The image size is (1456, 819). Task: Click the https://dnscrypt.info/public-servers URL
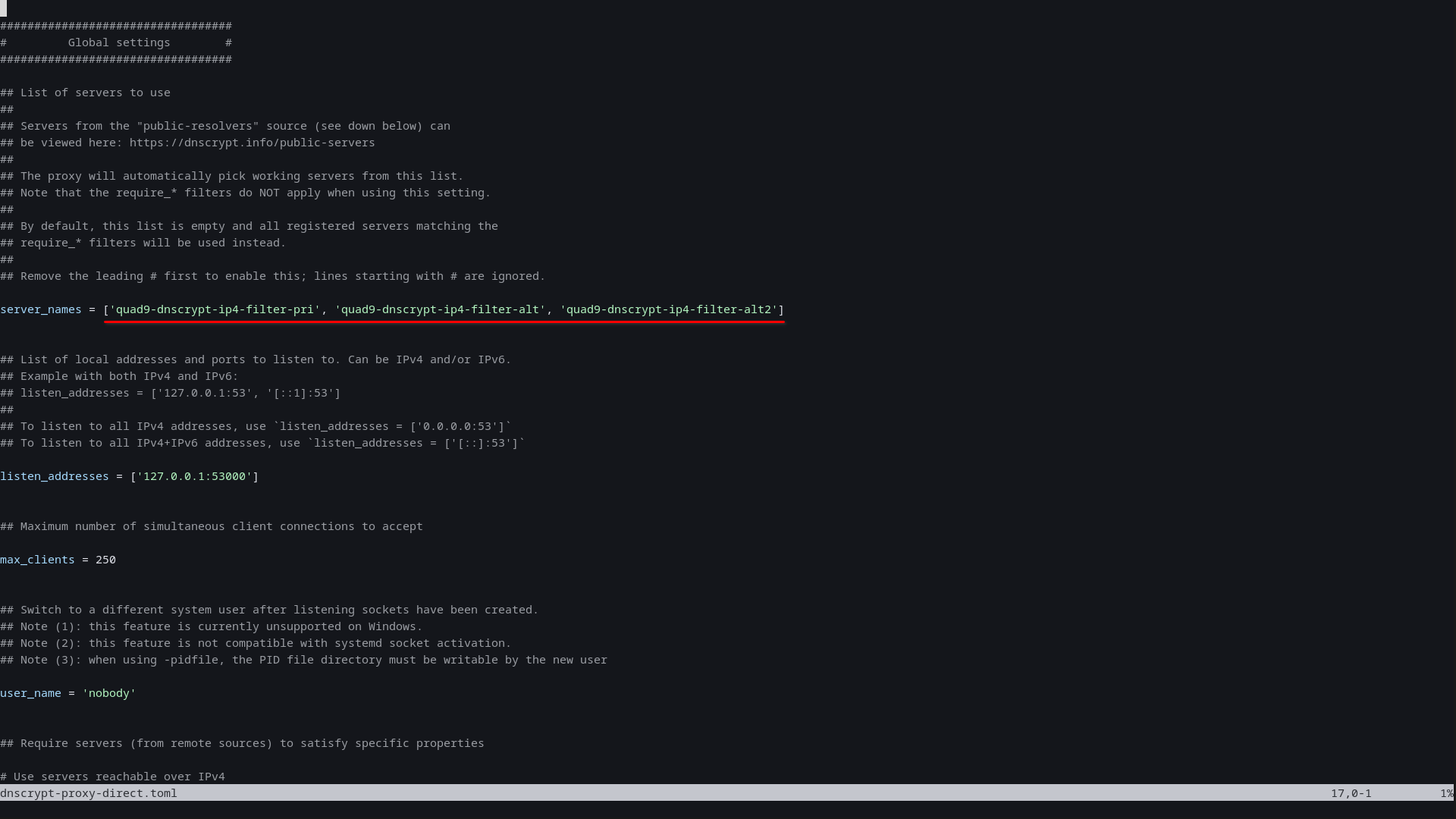coord(252,143)
